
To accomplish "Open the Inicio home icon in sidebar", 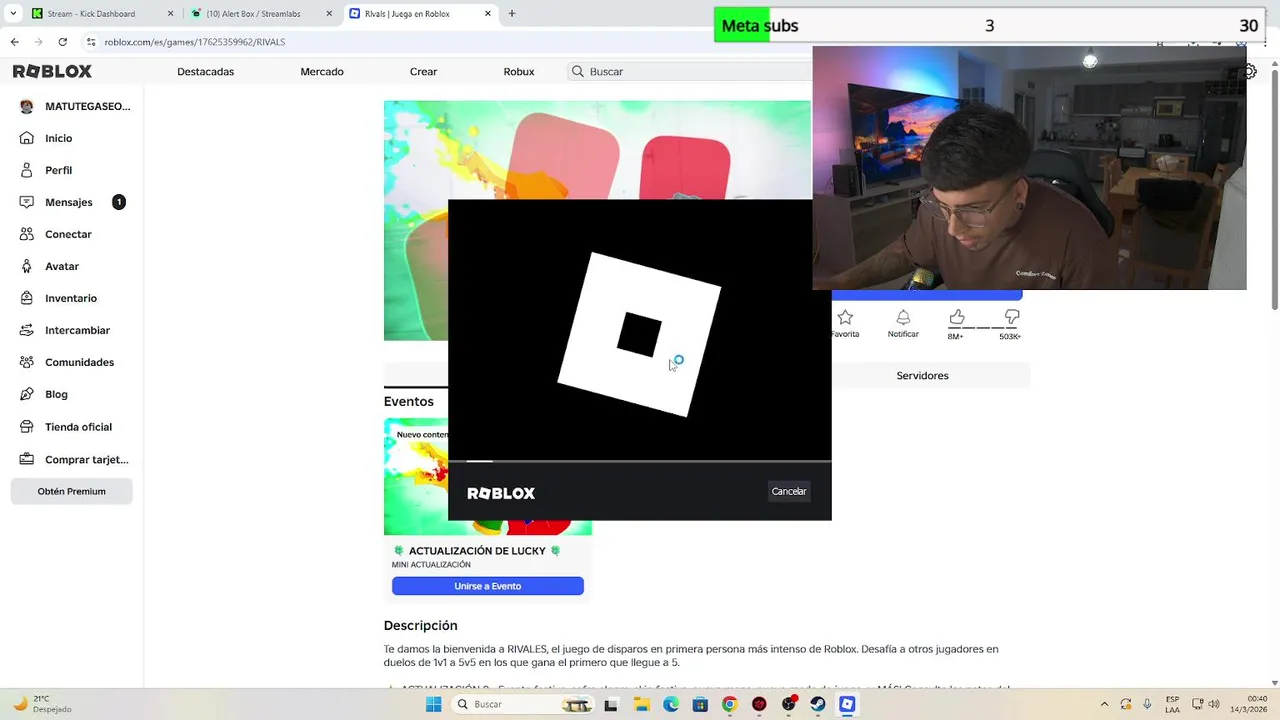I will (27, 138).
